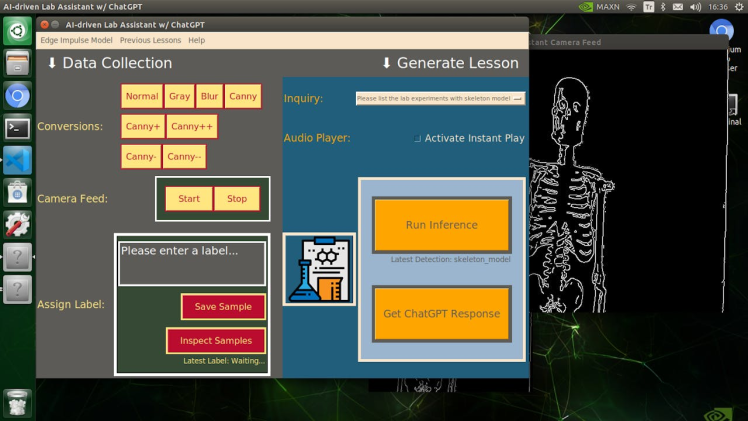The height and width of the screenshot is (421, 748).
Task: Click Inspect Samples button
Action: (x=216, y=340)
